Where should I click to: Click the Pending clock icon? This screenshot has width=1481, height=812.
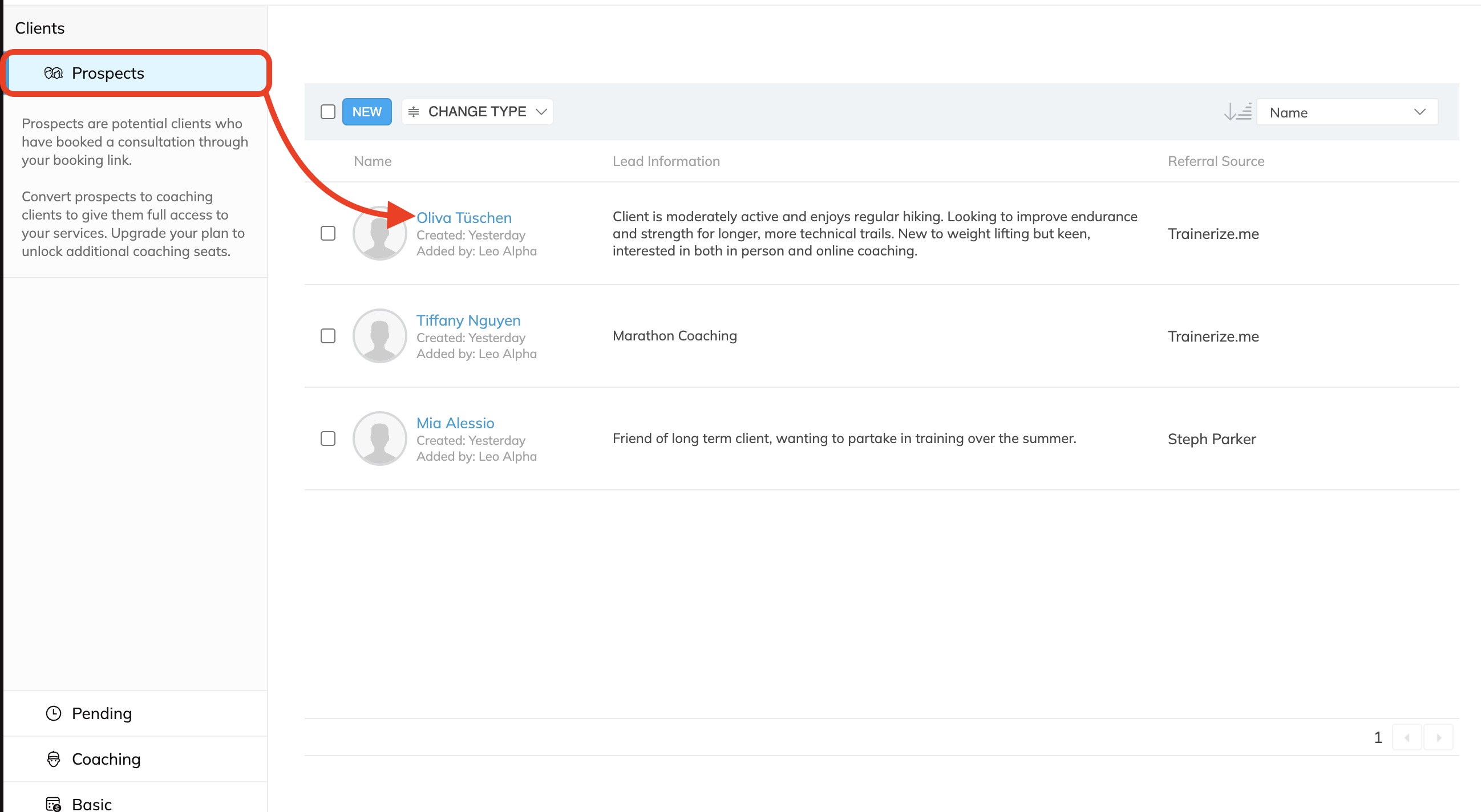(x=53, y=713)
